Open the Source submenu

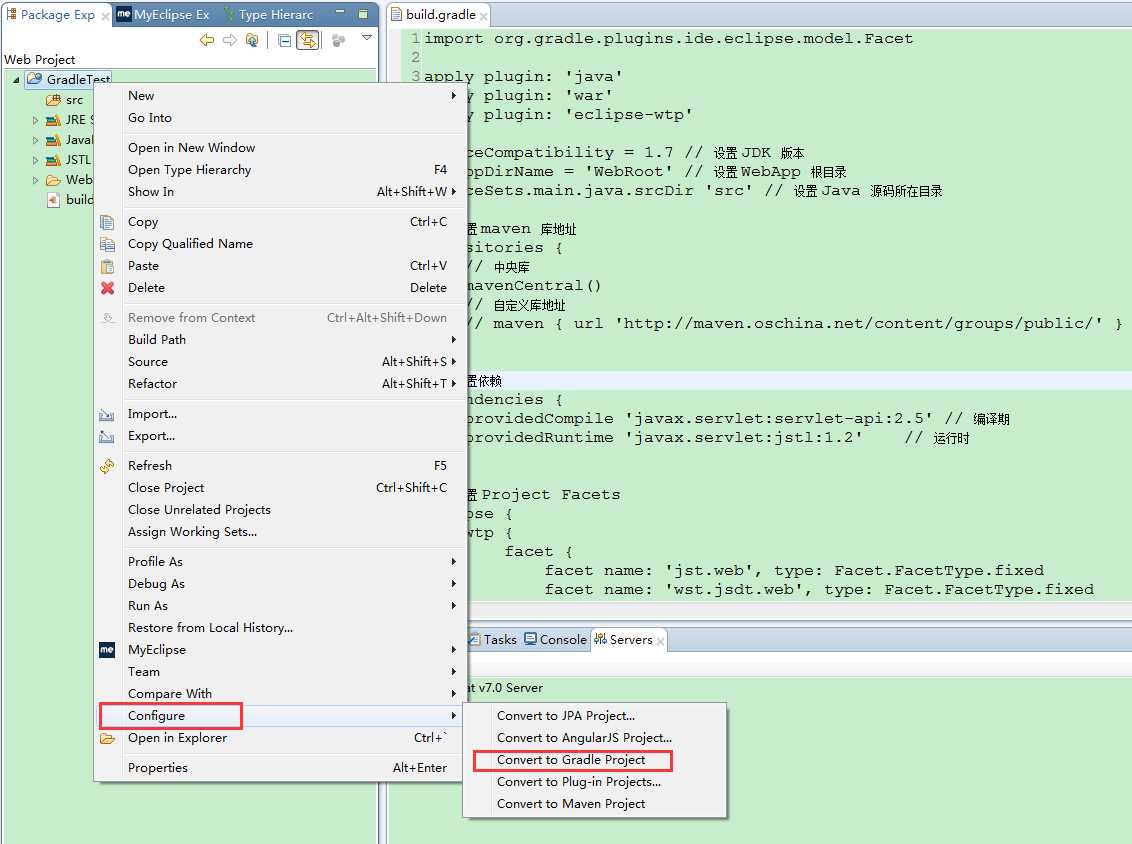pos(281,362)
